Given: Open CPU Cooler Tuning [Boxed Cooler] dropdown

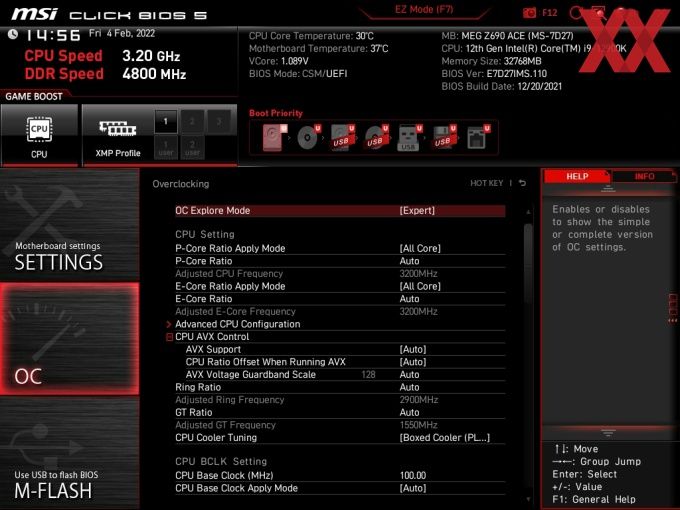Looking at the screenshot, I should point(445,438).
